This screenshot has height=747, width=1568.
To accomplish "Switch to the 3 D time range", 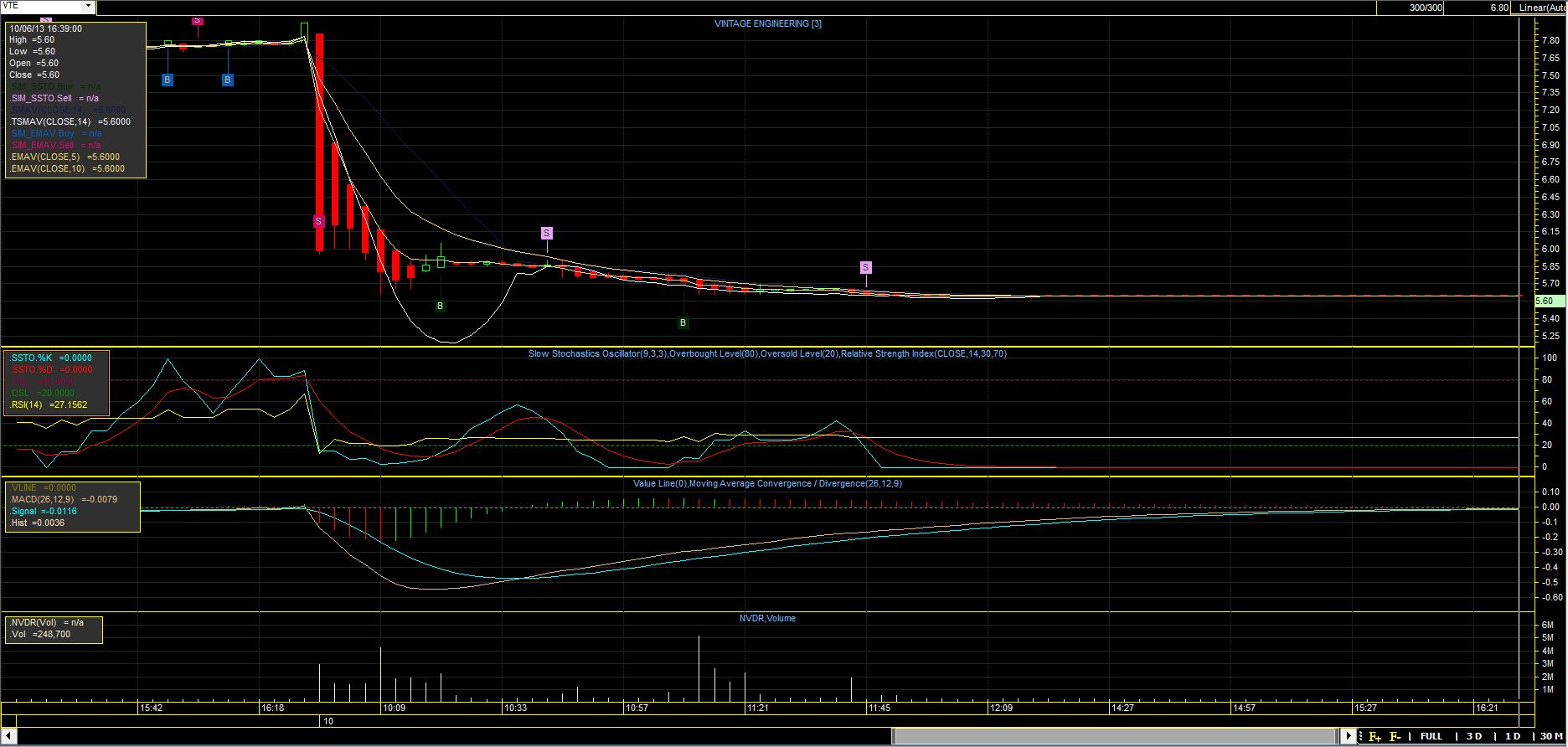I will click(1473, 736).
